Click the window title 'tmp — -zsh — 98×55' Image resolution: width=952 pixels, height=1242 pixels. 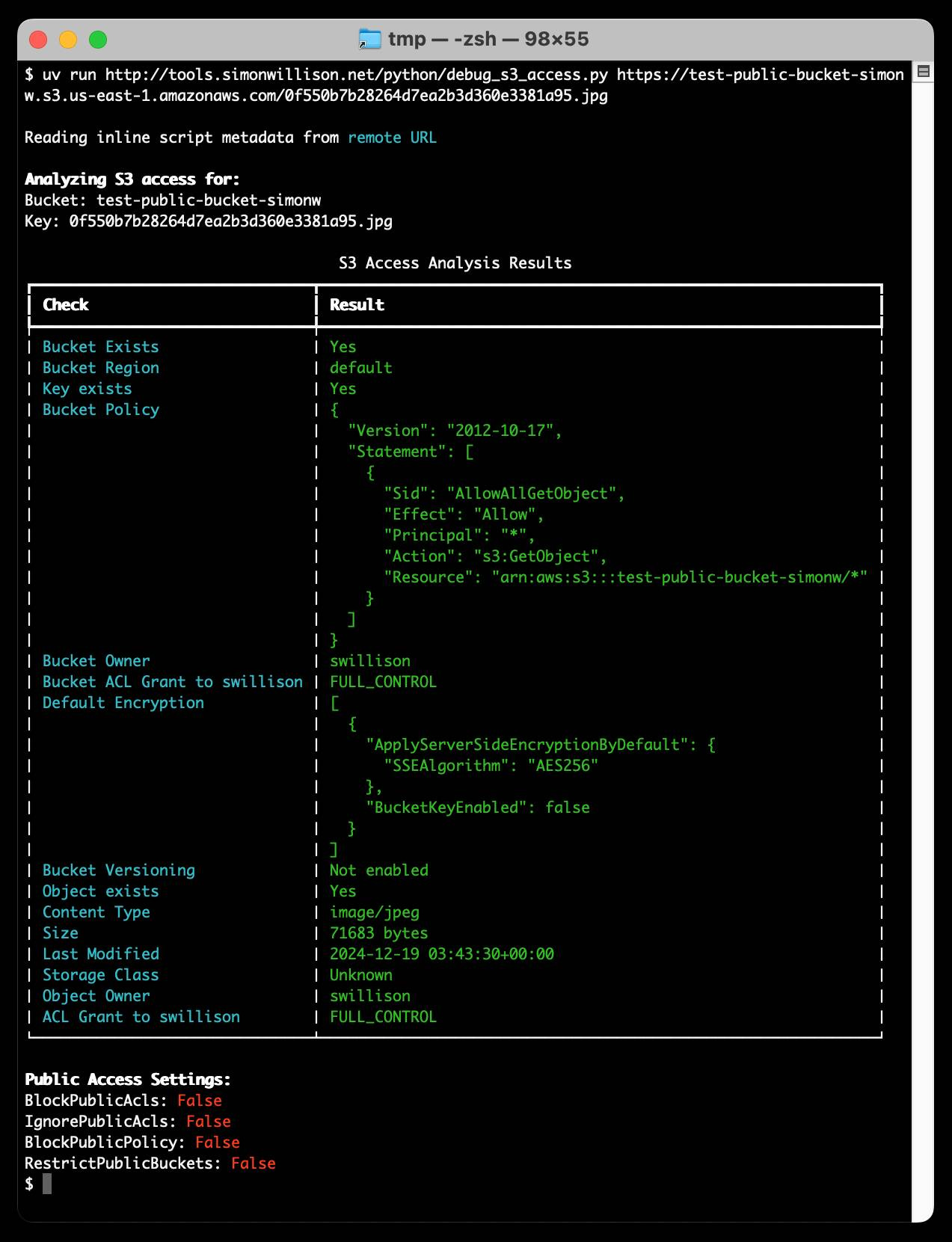coord(488,39)
